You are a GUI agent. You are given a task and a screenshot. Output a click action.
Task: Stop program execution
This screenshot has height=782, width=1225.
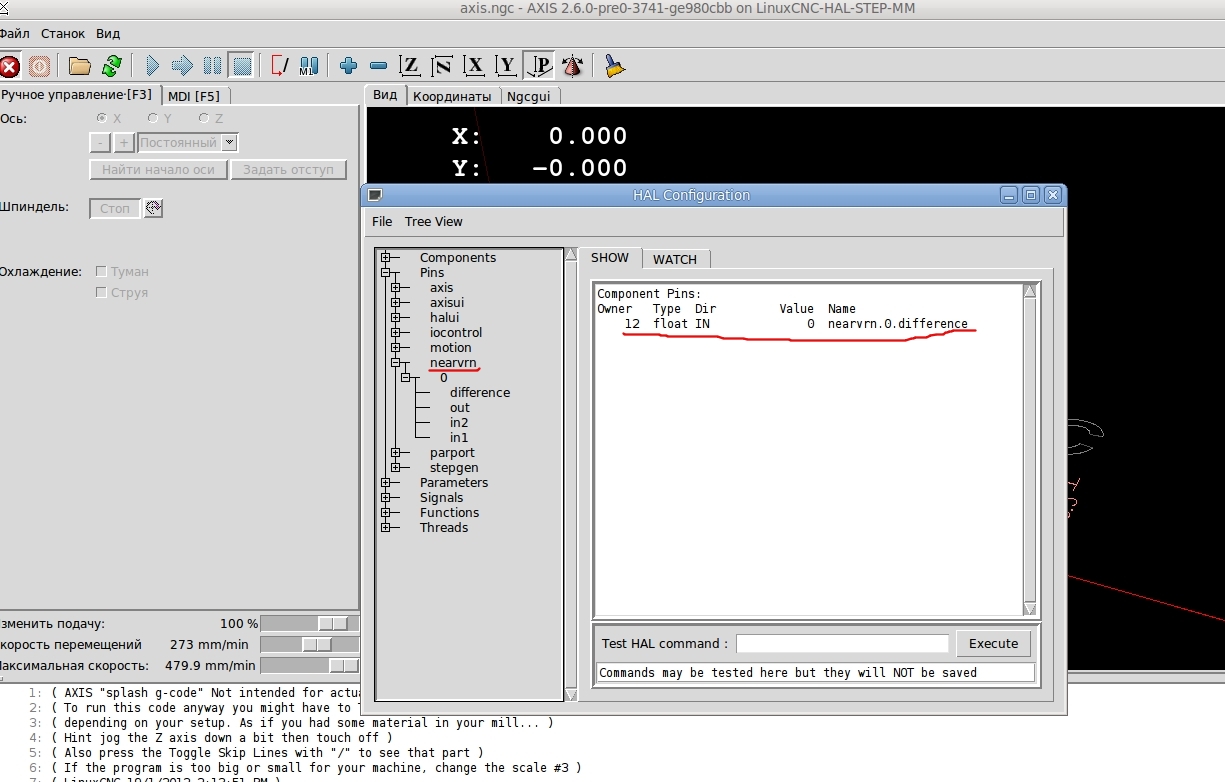pos(241,67)
